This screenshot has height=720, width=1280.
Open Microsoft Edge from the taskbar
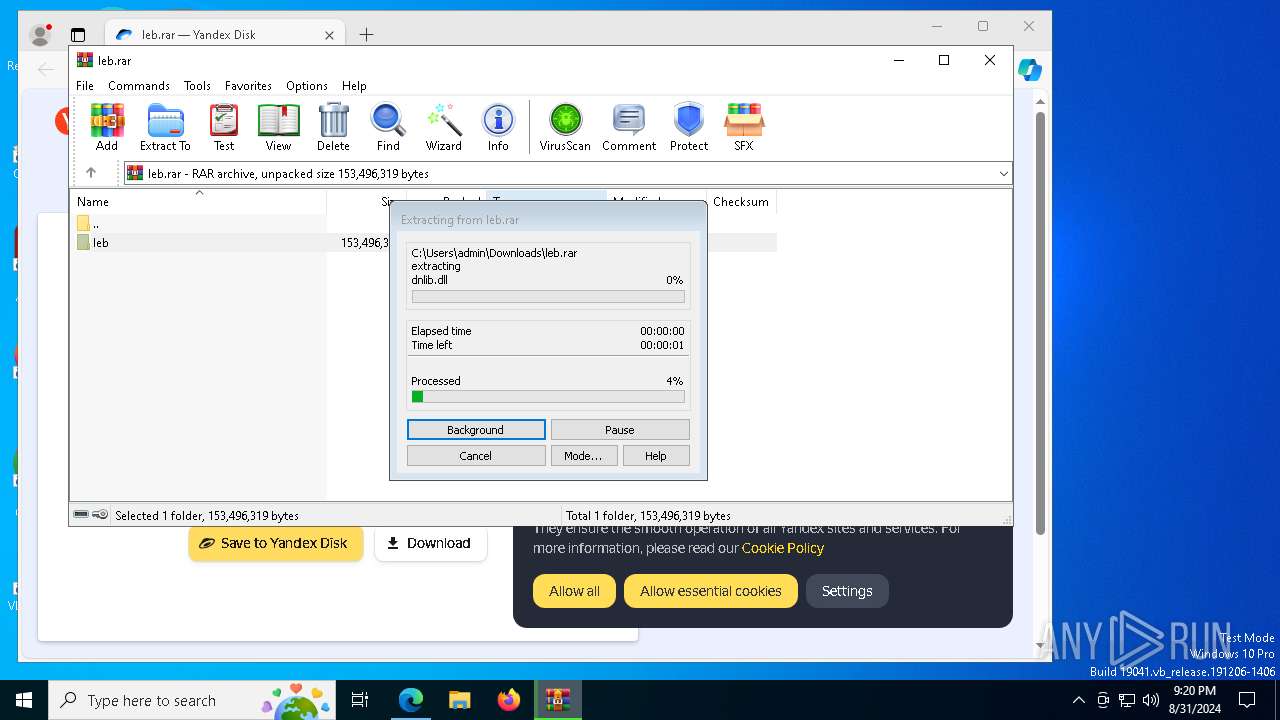(x=411, y=700)
